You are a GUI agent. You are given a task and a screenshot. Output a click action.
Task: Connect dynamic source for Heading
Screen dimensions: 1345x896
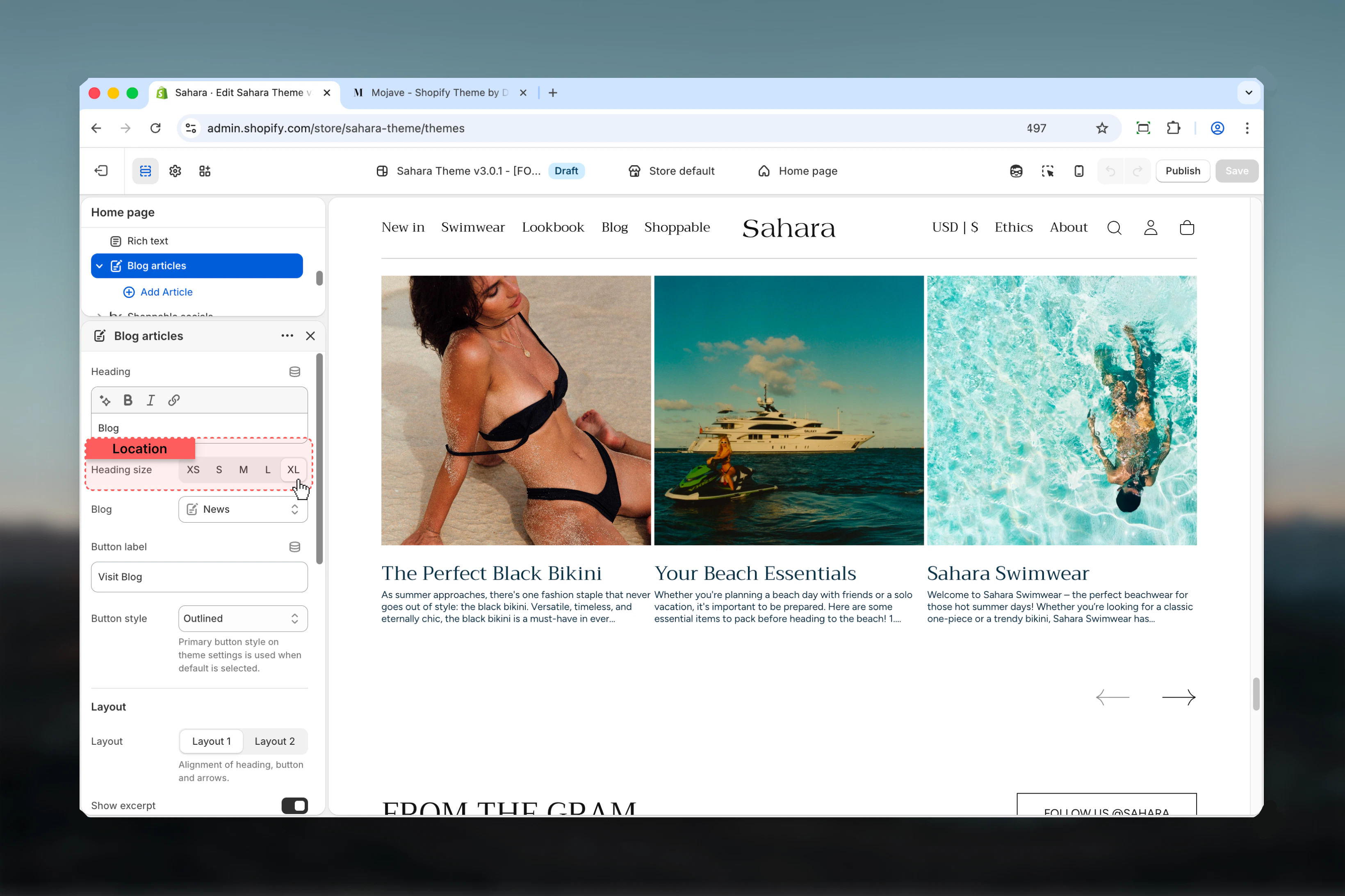click(295, 372)
